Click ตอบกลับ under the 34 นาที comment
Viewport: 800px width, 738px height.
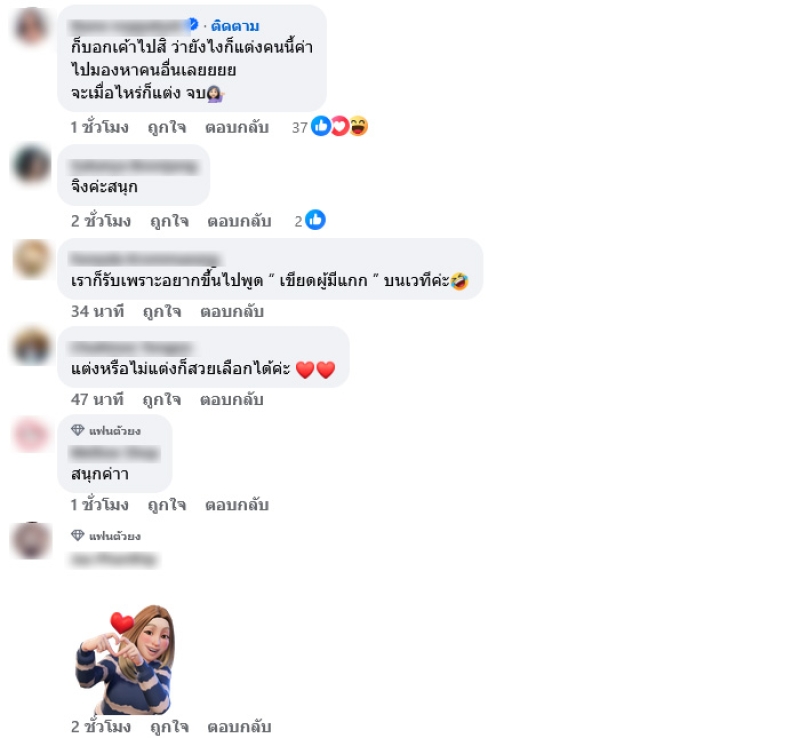(232, 311)
